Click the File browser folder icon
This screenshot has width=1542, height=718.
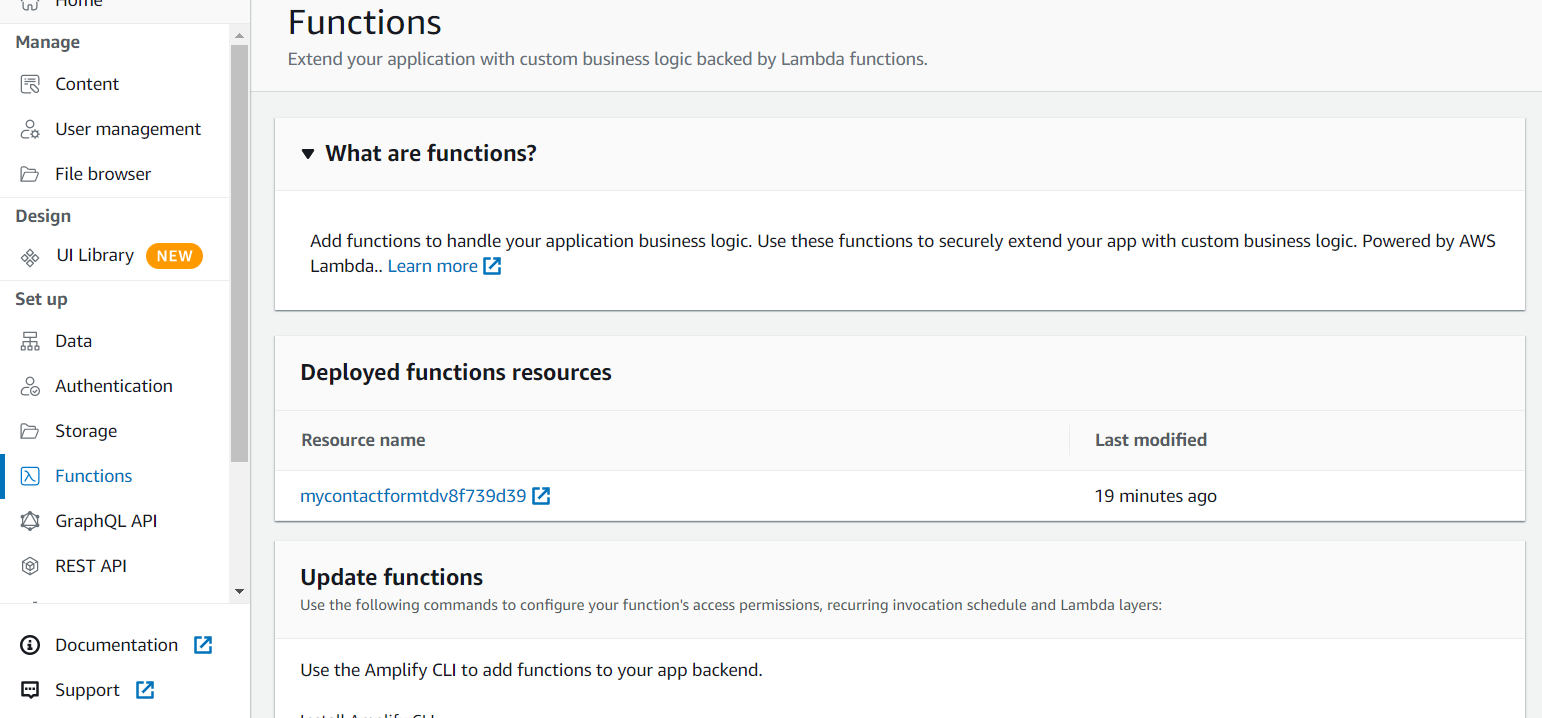click(30, 174)
